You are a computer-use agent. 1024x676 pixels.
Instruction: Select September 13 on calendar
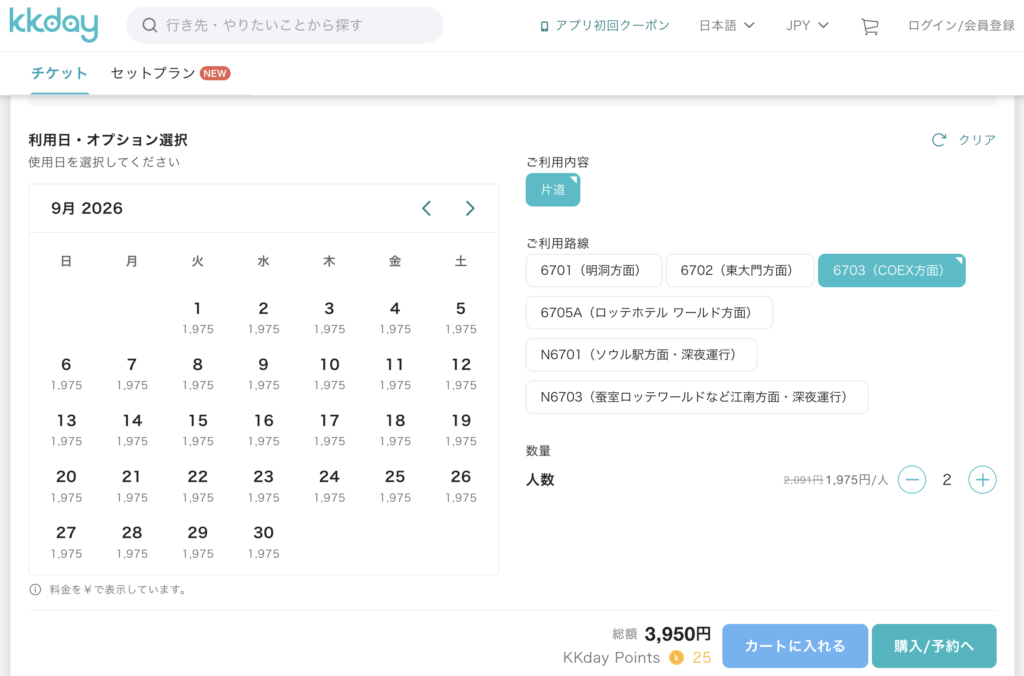pos(66,429)
